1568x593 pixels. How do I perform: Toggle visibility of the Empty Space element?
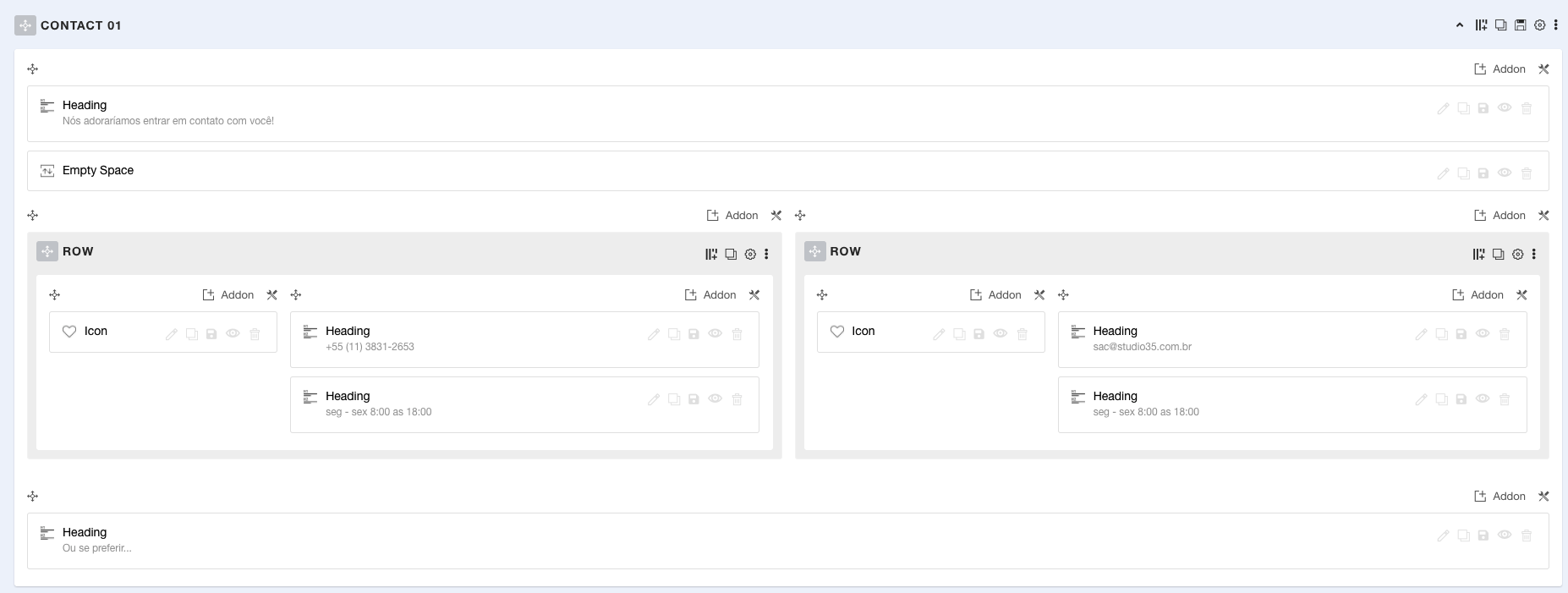click(1505, 173)
